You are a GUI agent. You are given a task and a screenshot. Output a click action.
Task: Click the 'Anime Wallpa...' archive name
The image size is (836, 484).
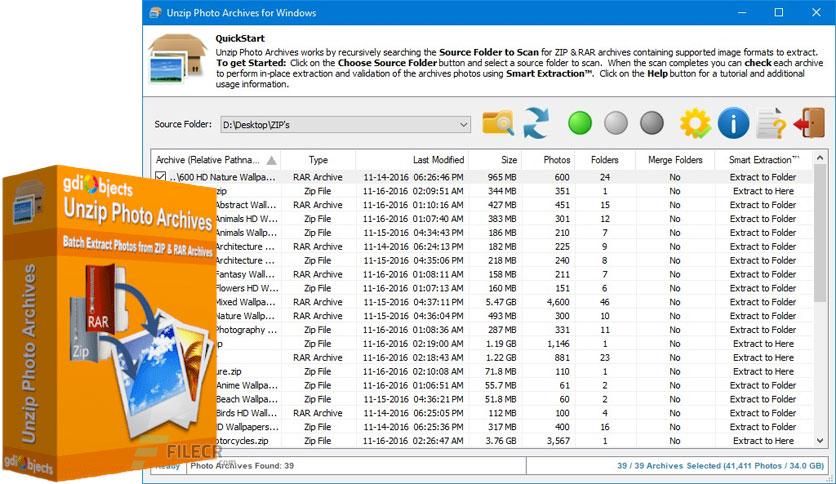click(x=247, y=385)
